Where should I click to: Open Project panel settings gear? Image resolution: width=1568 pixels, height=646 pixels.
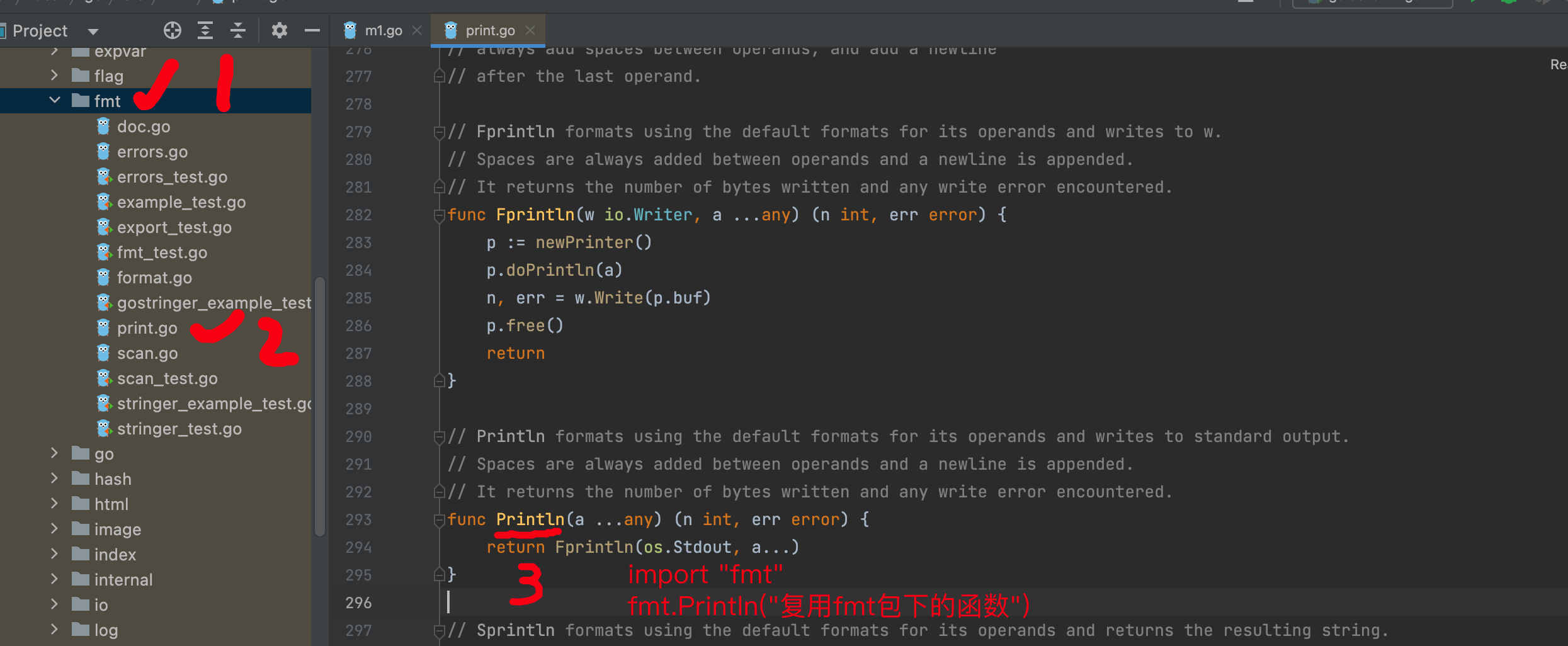click(x=279, y=30)
